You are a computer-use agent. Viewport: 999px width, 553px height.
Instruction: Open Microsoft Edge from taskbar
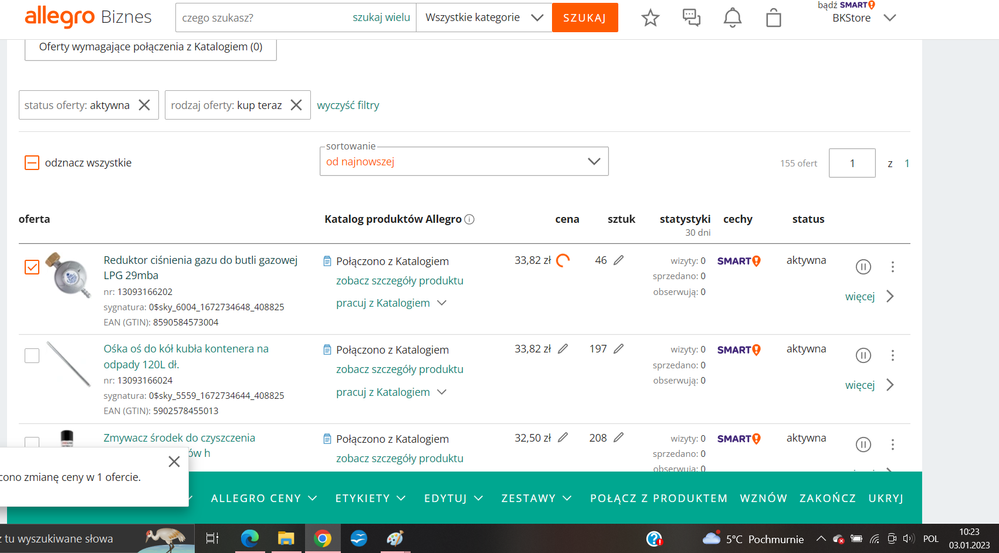tap(249, 538)
